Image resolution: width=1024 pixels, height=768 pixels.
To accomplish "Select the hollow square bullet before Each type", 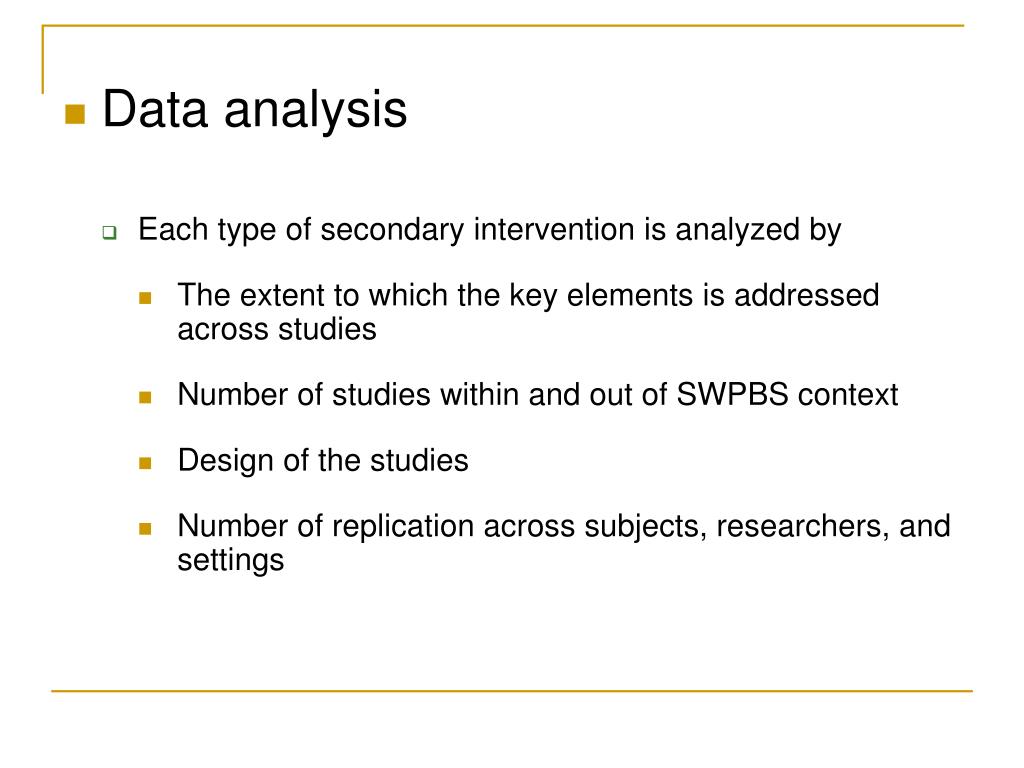I will (110, 232).
